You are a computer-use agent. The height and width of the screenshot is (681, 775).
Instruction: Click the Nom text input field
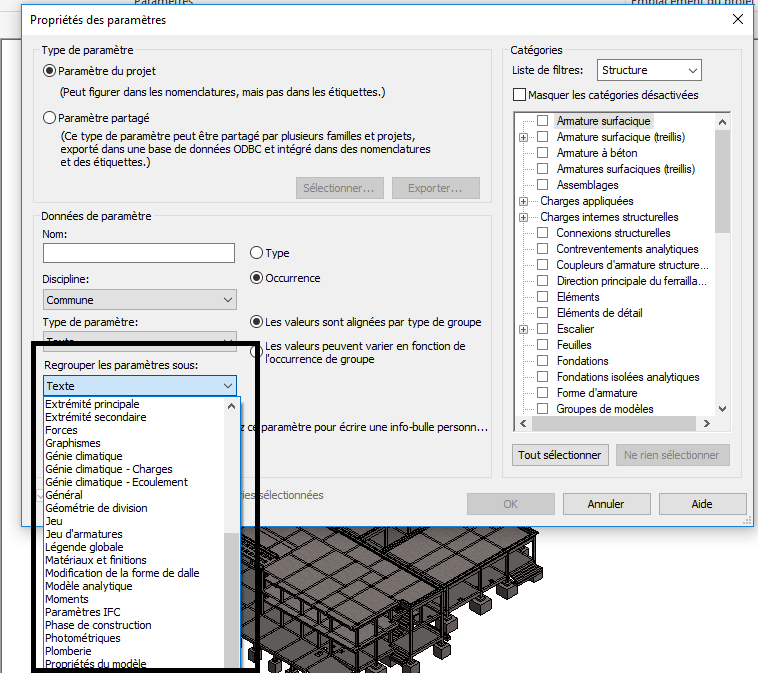click(x=138, y=253)
